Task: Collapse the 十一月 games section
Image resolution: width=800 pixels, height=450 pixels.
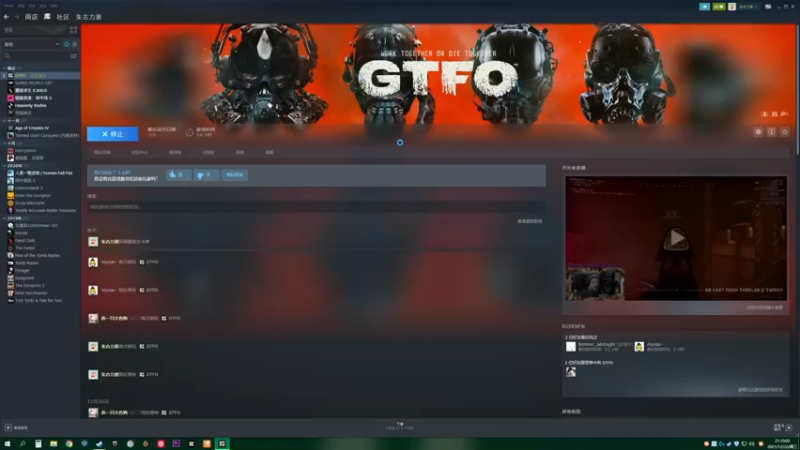Action: [x=4, y=121]
